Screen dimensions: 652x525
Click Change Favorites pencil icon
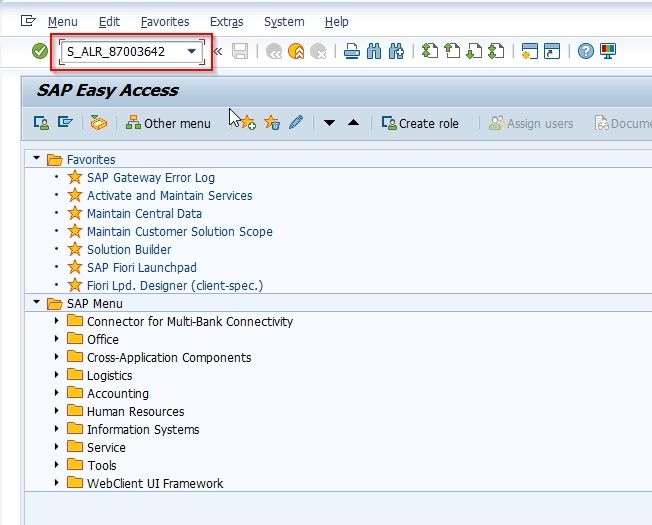296,122
